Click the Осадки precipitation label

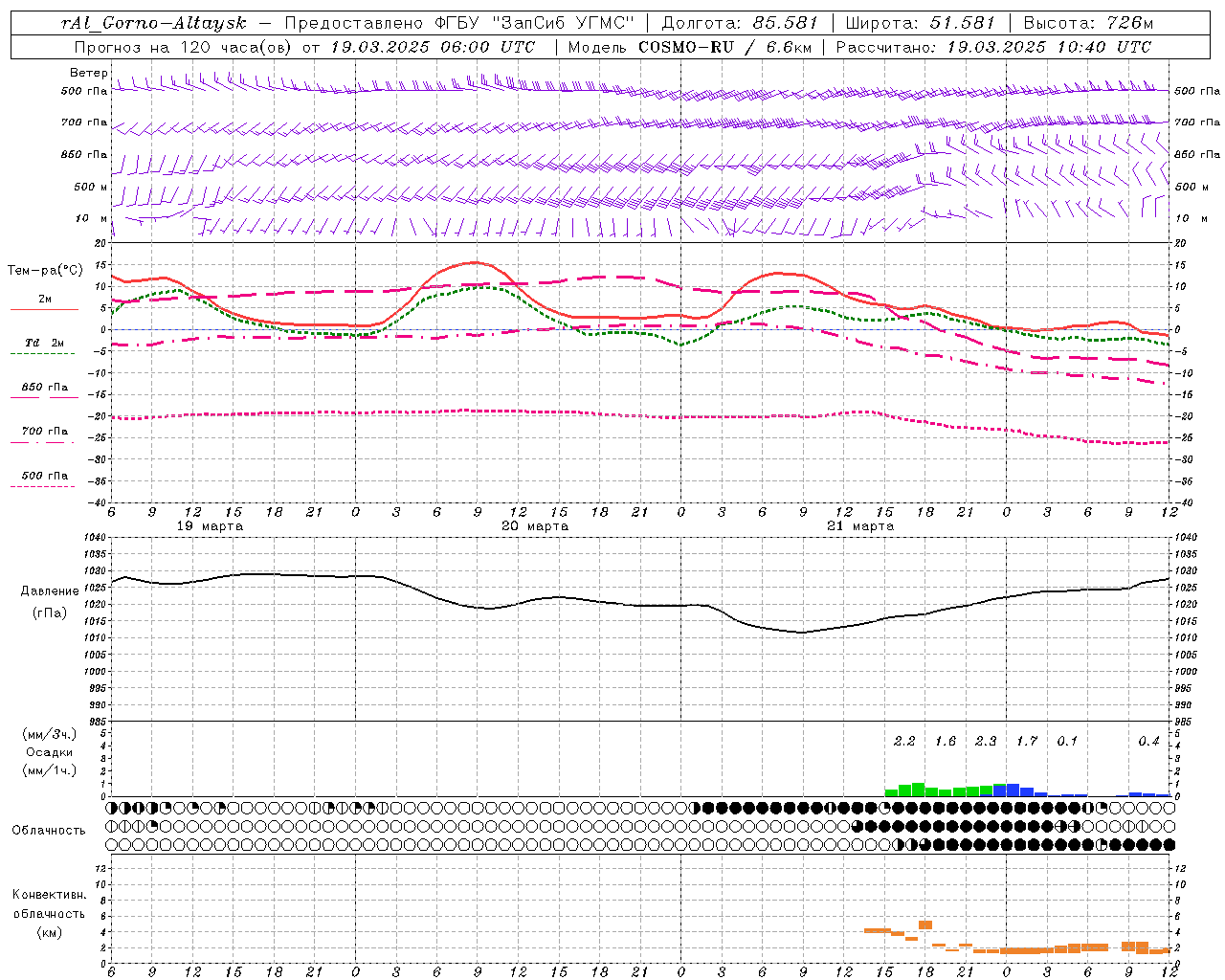point(50,752)
